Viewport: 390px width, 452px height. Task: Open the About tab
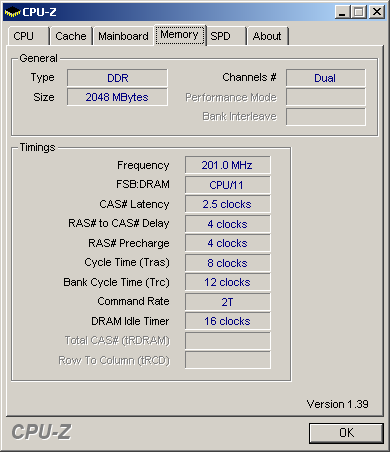[x=268, y=36]
